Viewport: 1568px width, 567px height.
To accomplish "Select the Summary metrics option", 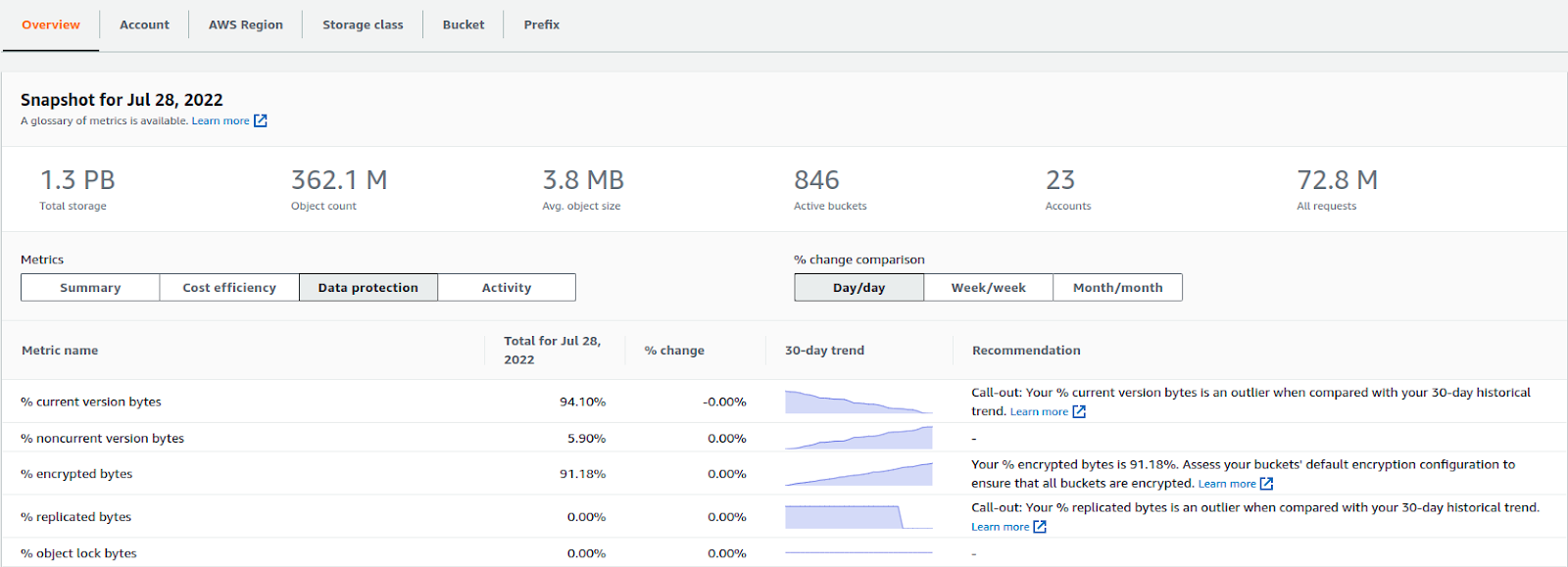I will (x=90, y=288).
